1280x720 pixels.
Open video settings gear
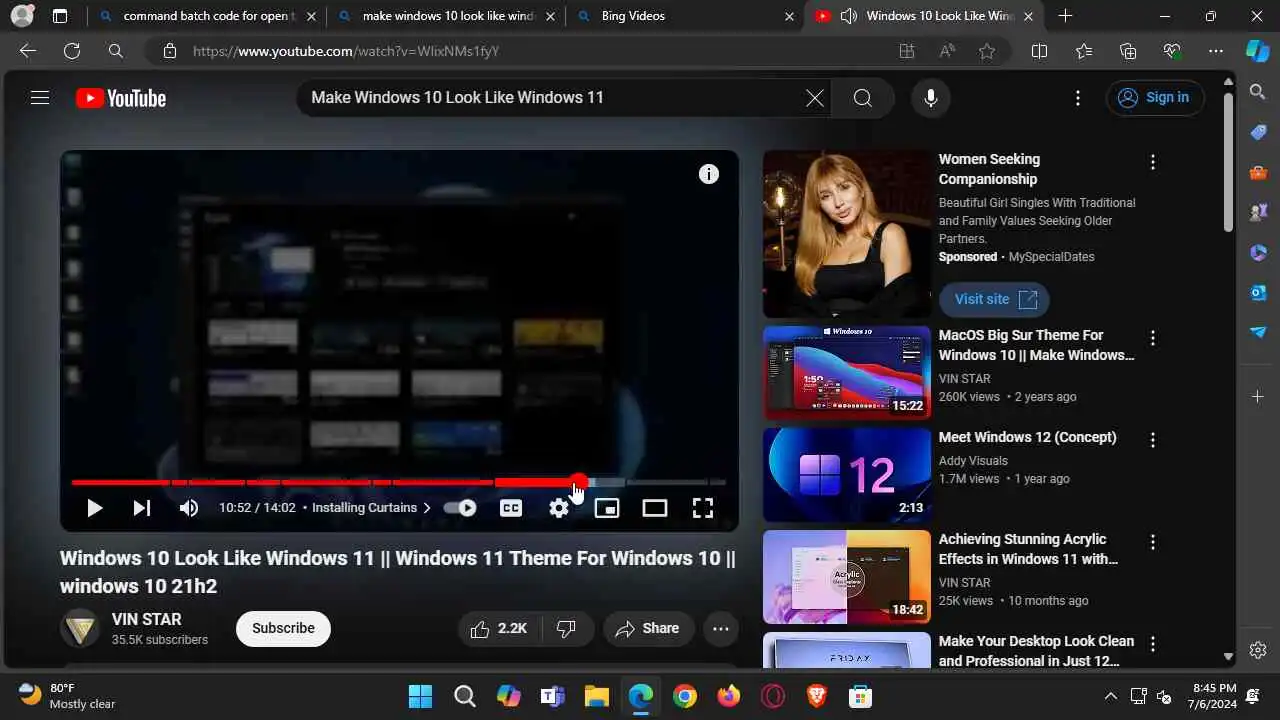click(559, 508)
